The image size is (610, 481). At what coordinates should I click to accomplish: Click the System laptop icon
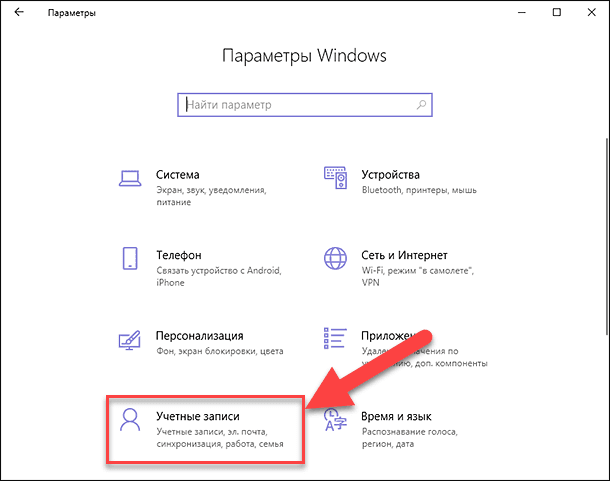pos(130,178)
